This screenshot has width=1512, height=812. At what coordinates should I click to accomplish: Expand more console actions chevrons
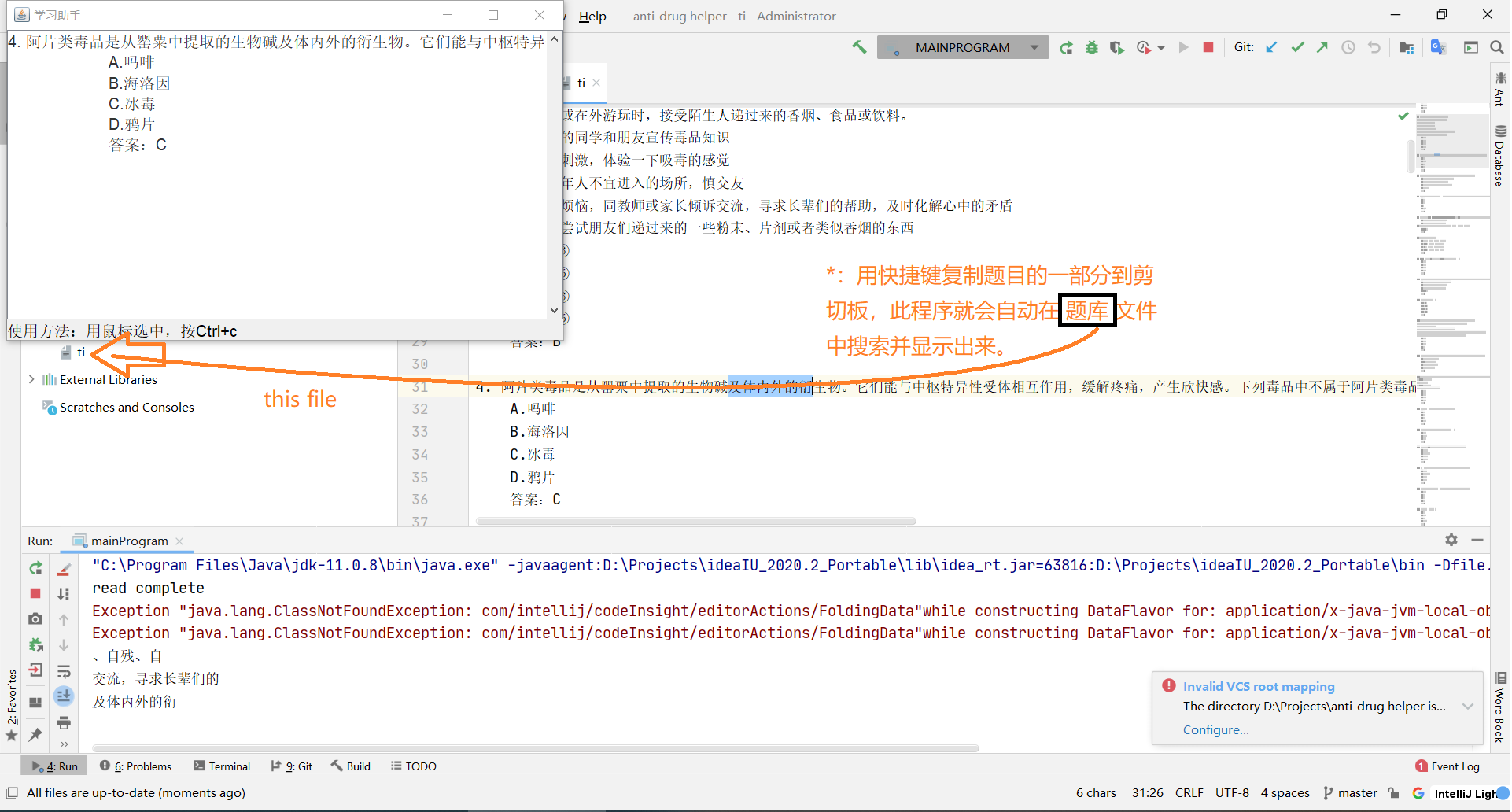(65, 744)
